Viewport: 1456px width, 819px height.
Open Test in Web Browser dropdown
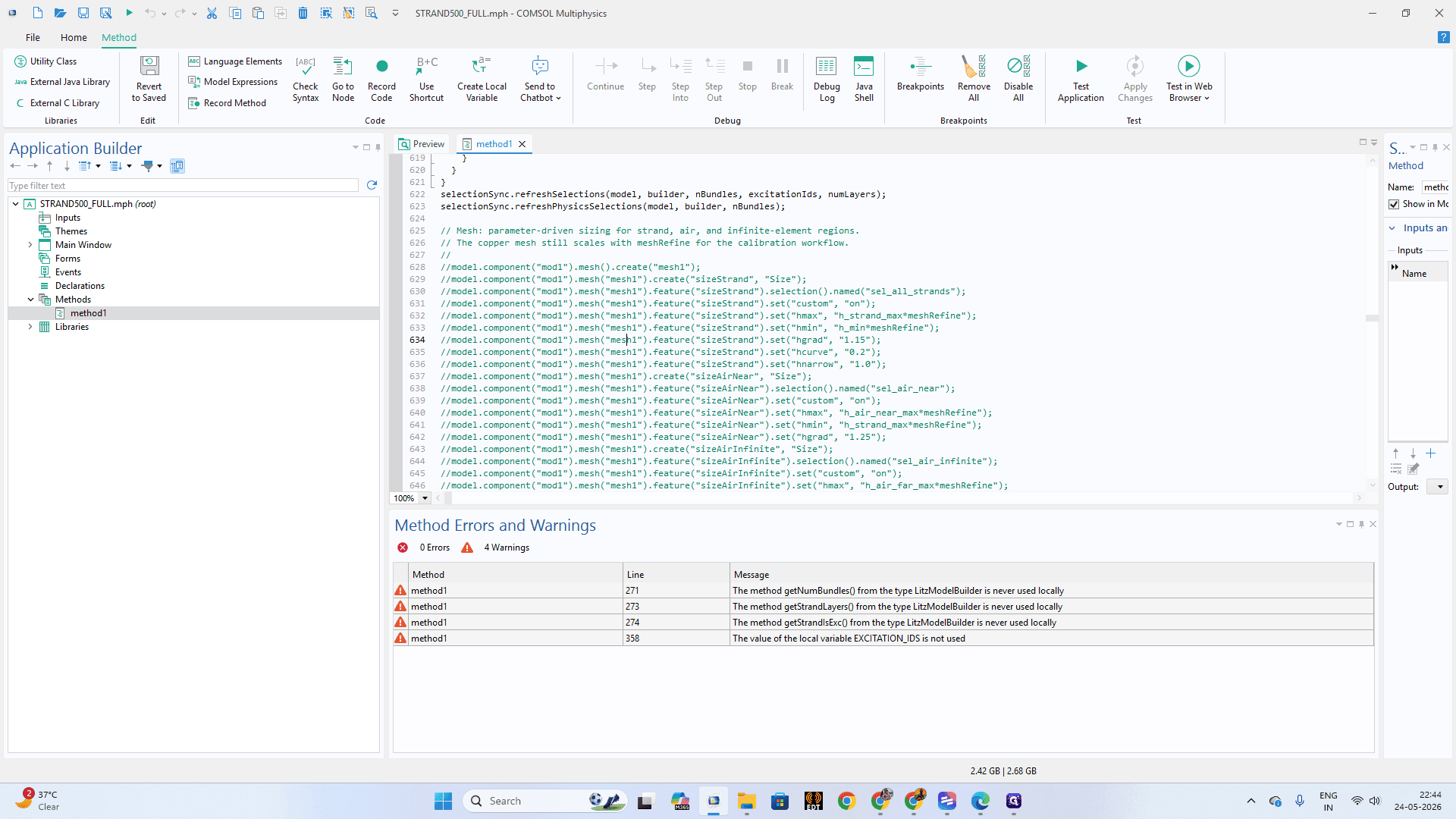click(1188, 79)
